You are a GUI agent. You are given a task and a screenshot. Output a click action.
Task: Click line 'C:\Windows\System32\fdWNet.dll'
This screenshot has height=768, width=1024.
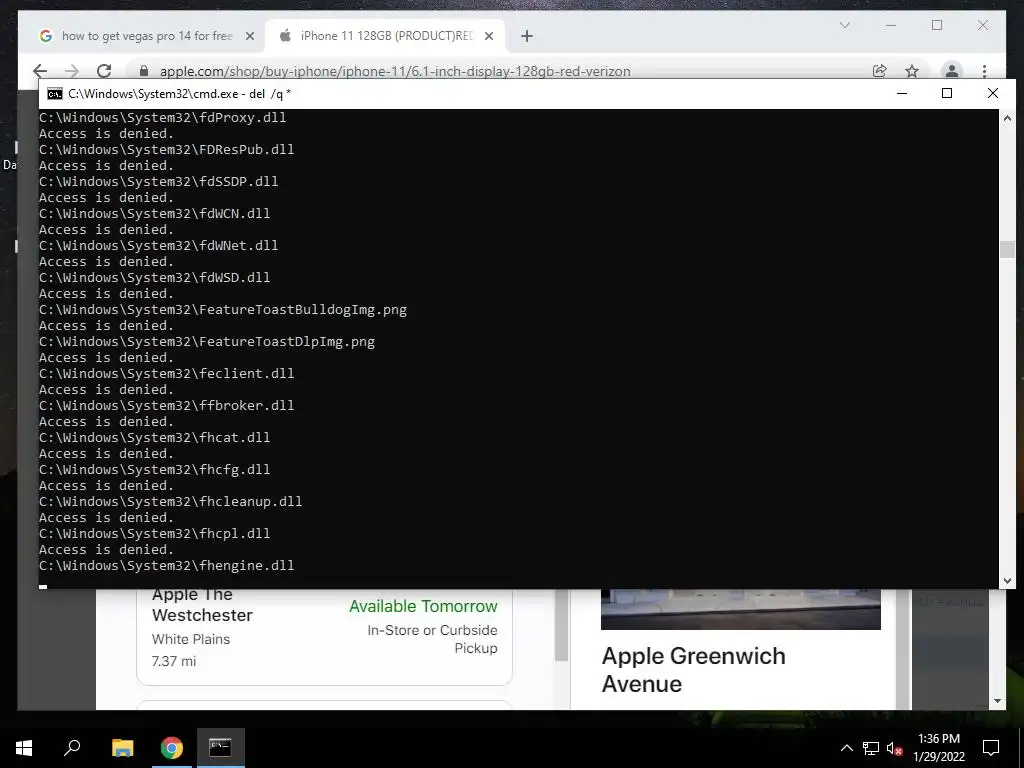click(159, 246)
